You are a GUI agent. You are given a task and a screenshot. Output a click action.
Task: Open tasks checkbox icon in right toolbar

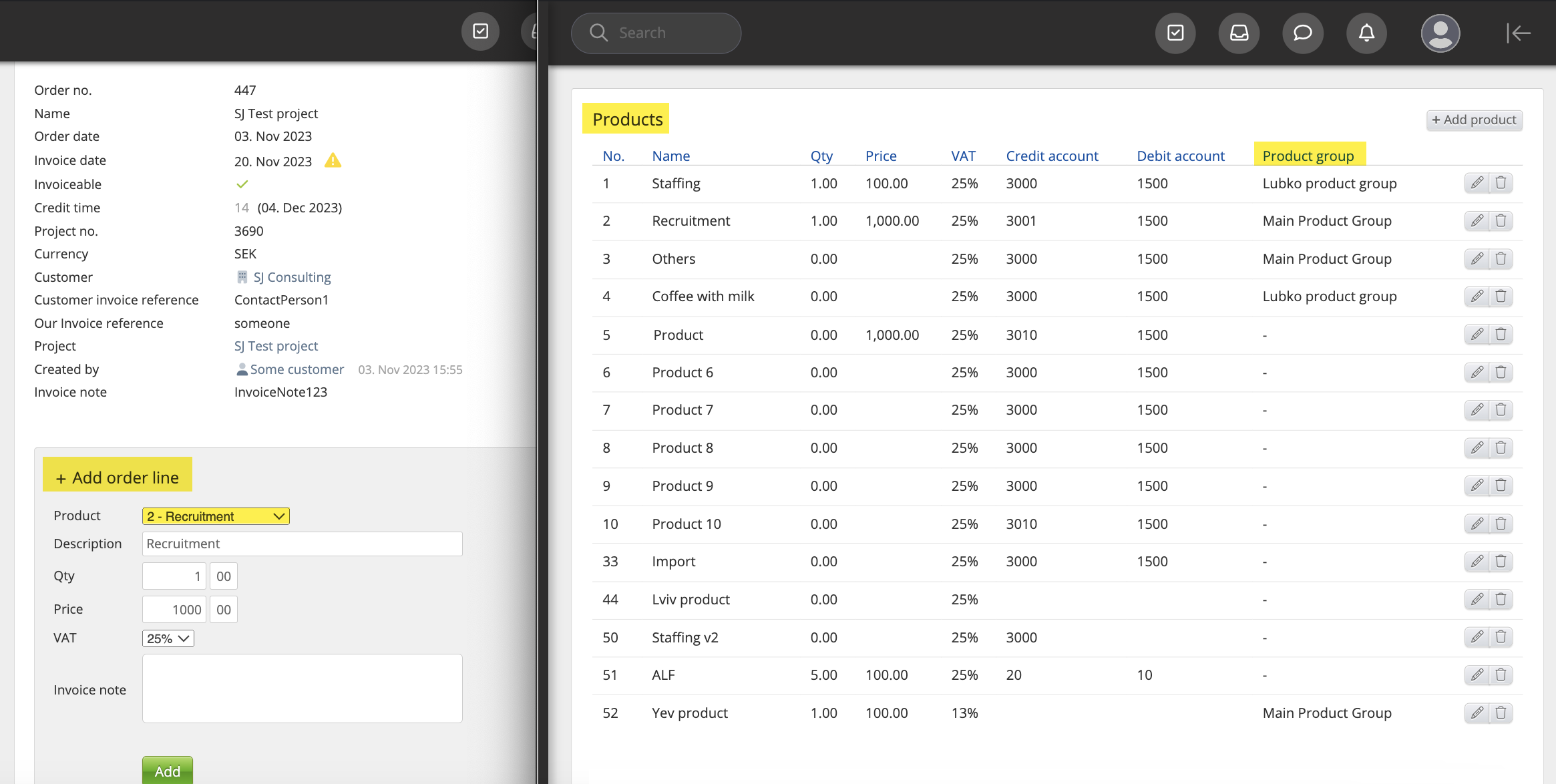(1175, 33)
